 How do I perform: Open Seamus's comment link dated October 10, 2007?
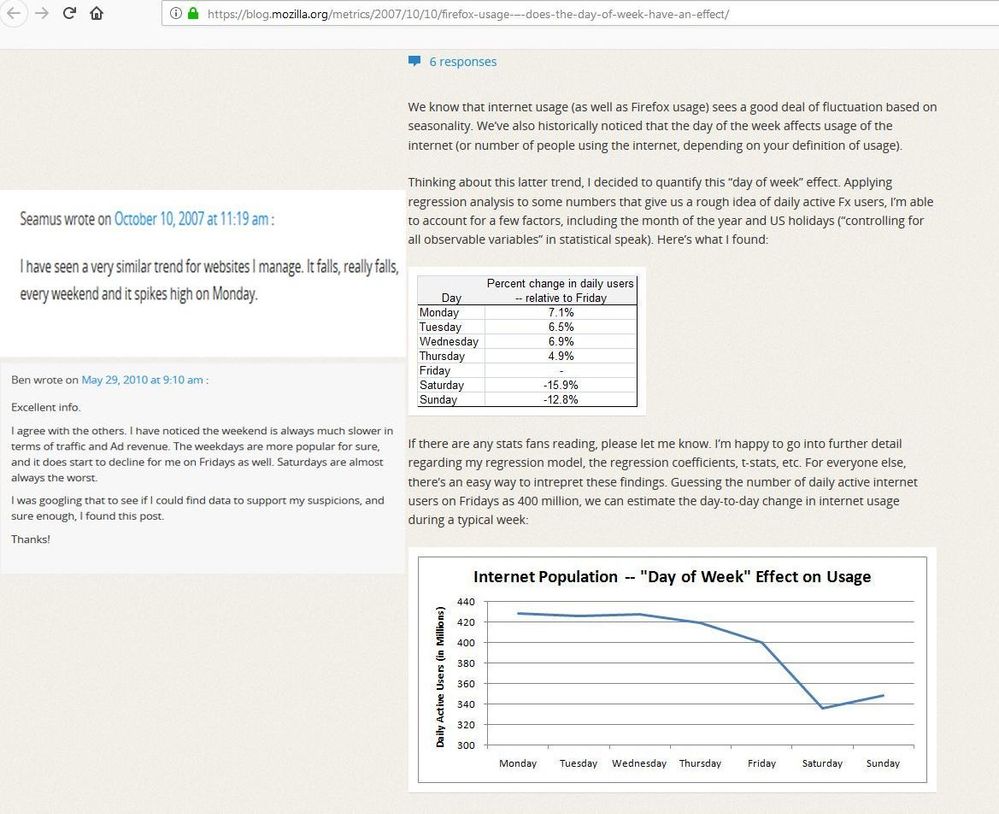click(191, 219)
